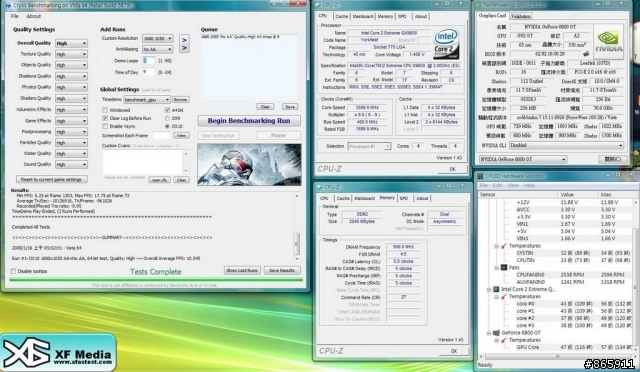Click the Show Last Runs button

(x=242, y=270)
